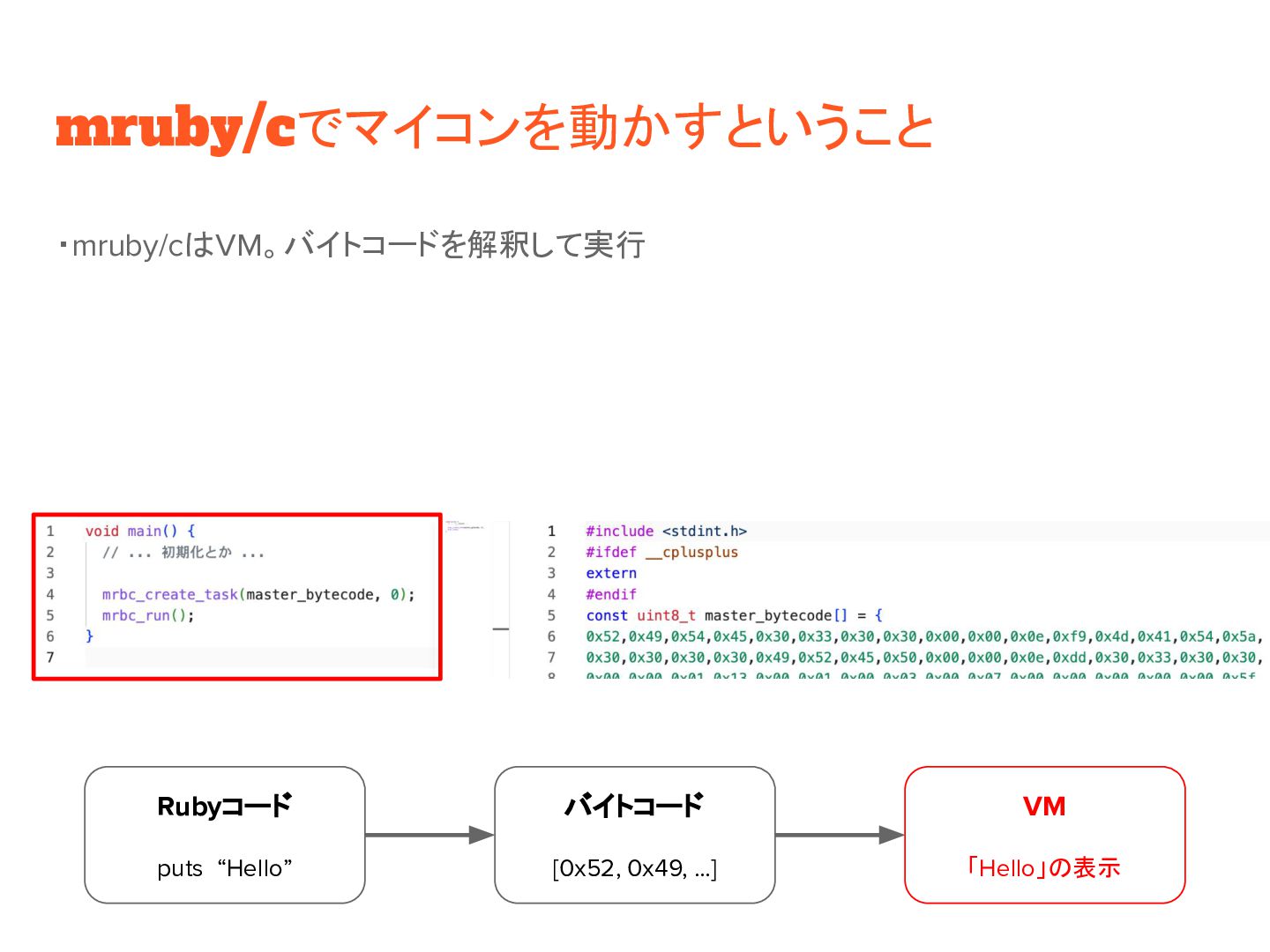Click the 'puts "Hello"' text
This screenshot has width=1270, height=952.
pos(225,868)
